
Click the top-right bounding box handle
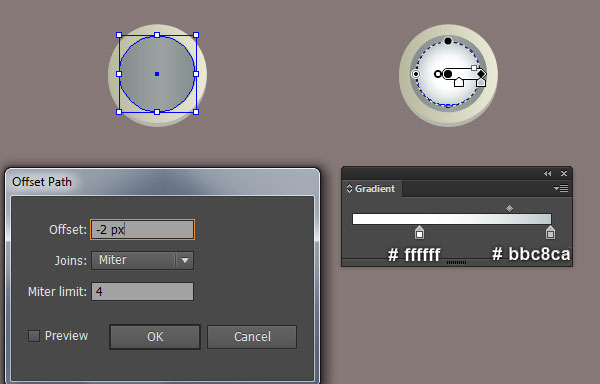pos(196,35)
